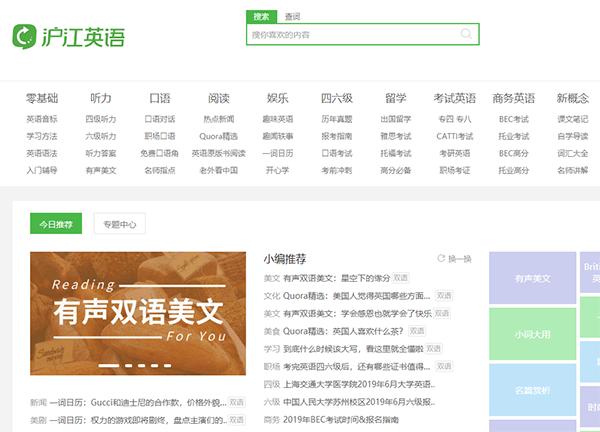Open the 小词大用 green tile
The height and width of the screenshot is (432, 600).
[533, 334]
